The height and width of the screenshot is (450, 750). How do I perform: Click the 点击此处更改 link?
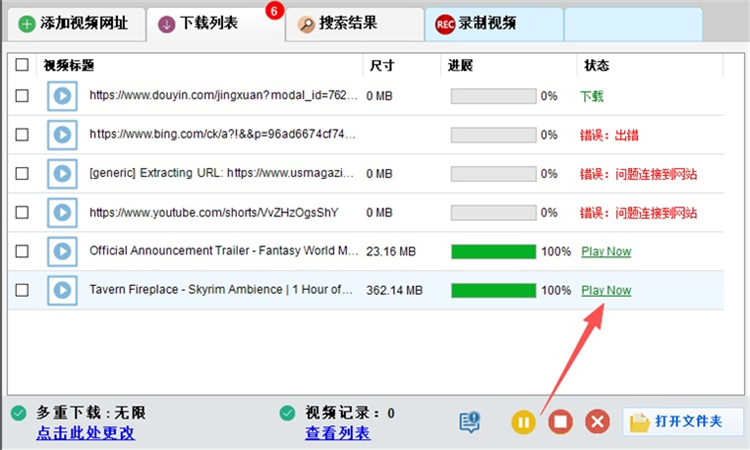[x=86, y=433]
